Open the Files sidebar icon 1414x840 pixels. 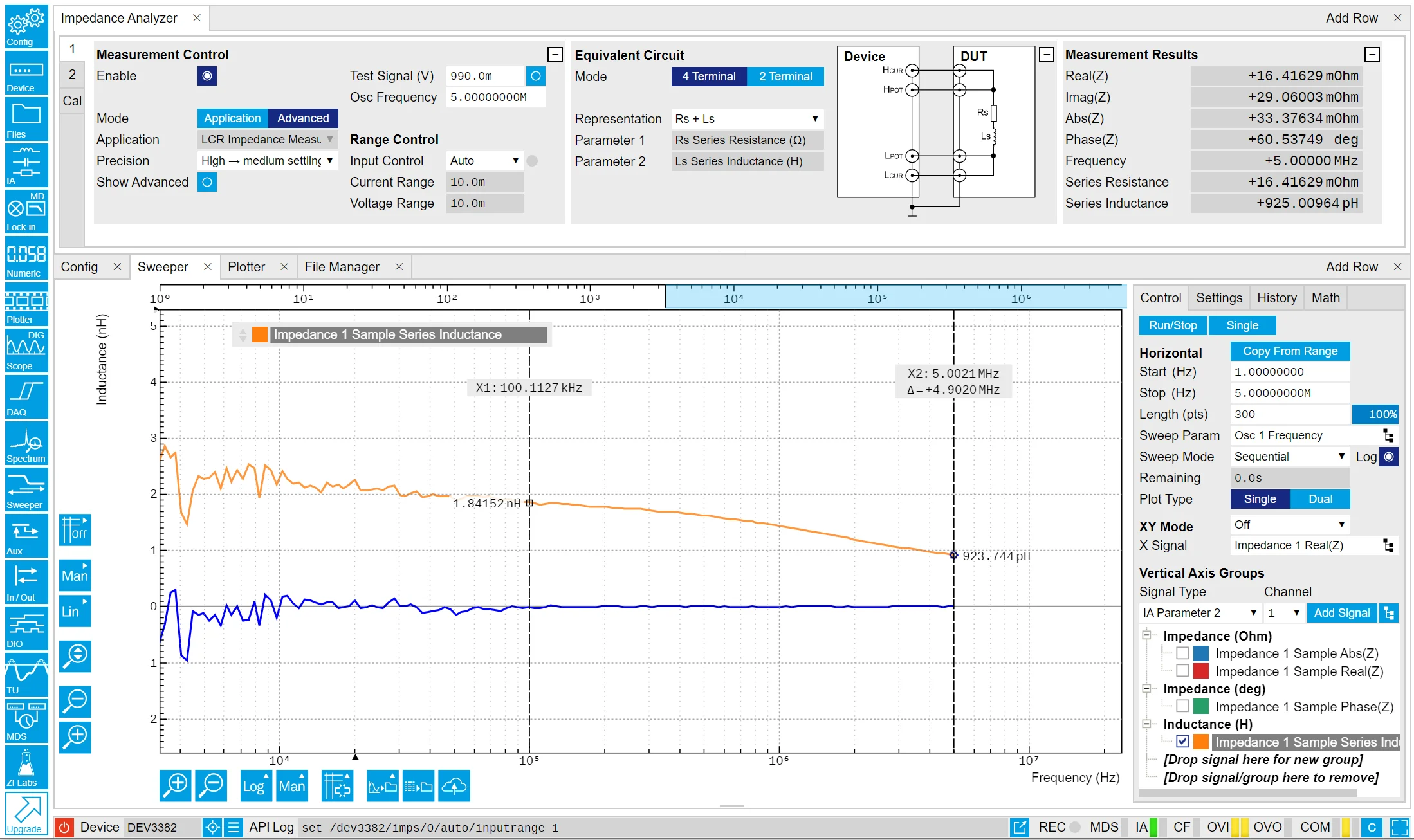tap(26, 119)
